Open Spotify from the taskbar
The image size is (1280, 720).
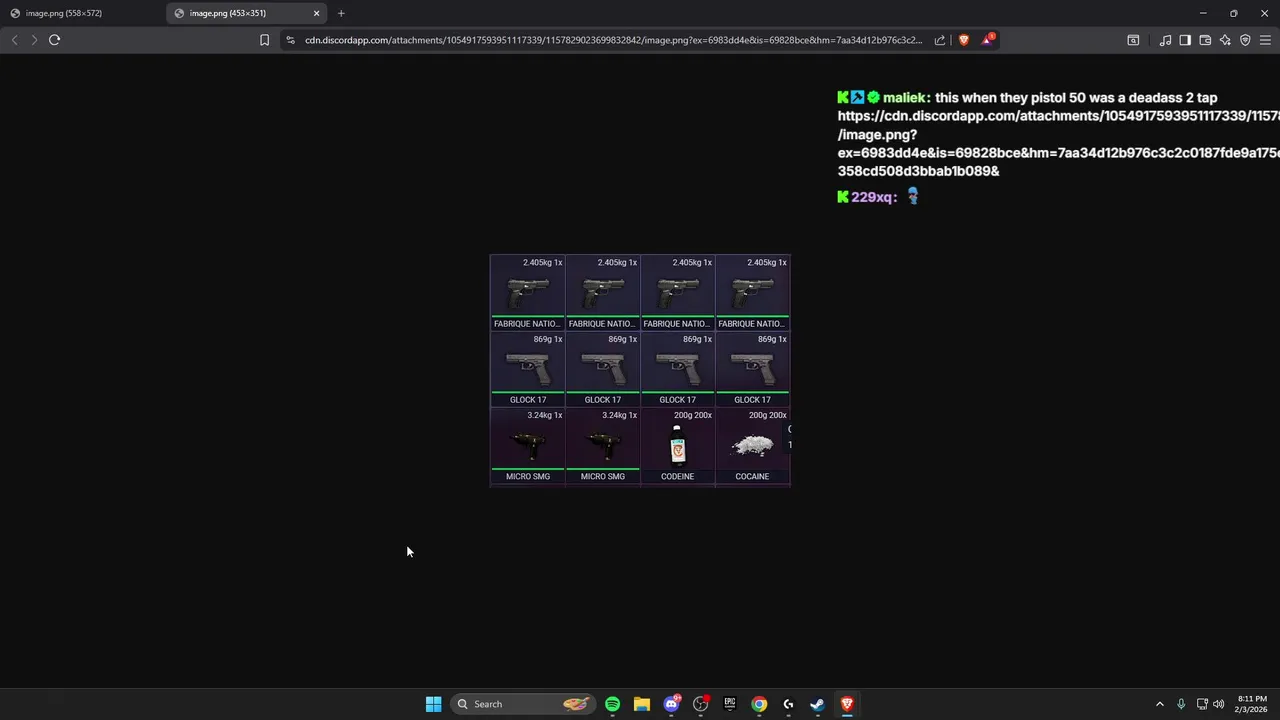click(x=612, y=704)
